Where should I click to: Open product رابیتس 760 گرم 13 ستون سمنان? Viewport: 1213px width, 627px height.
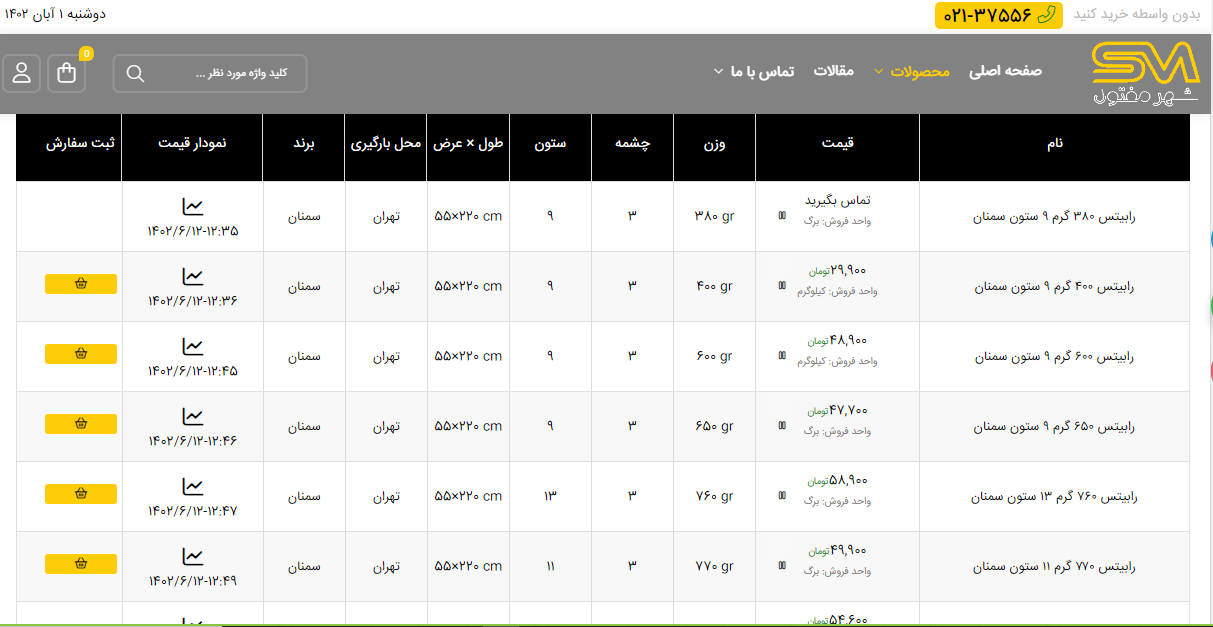[x=1054, y=496]
